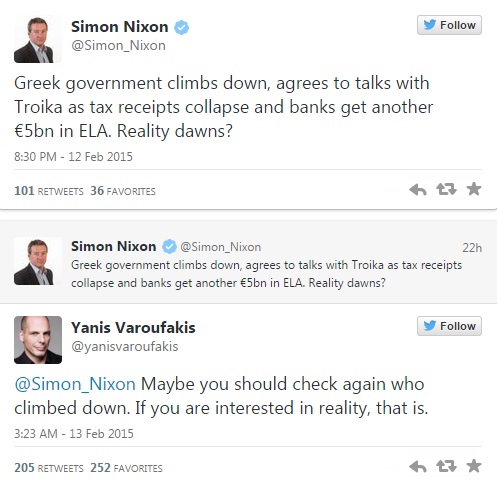View the 101 retweets list

[x=49, y=191]
